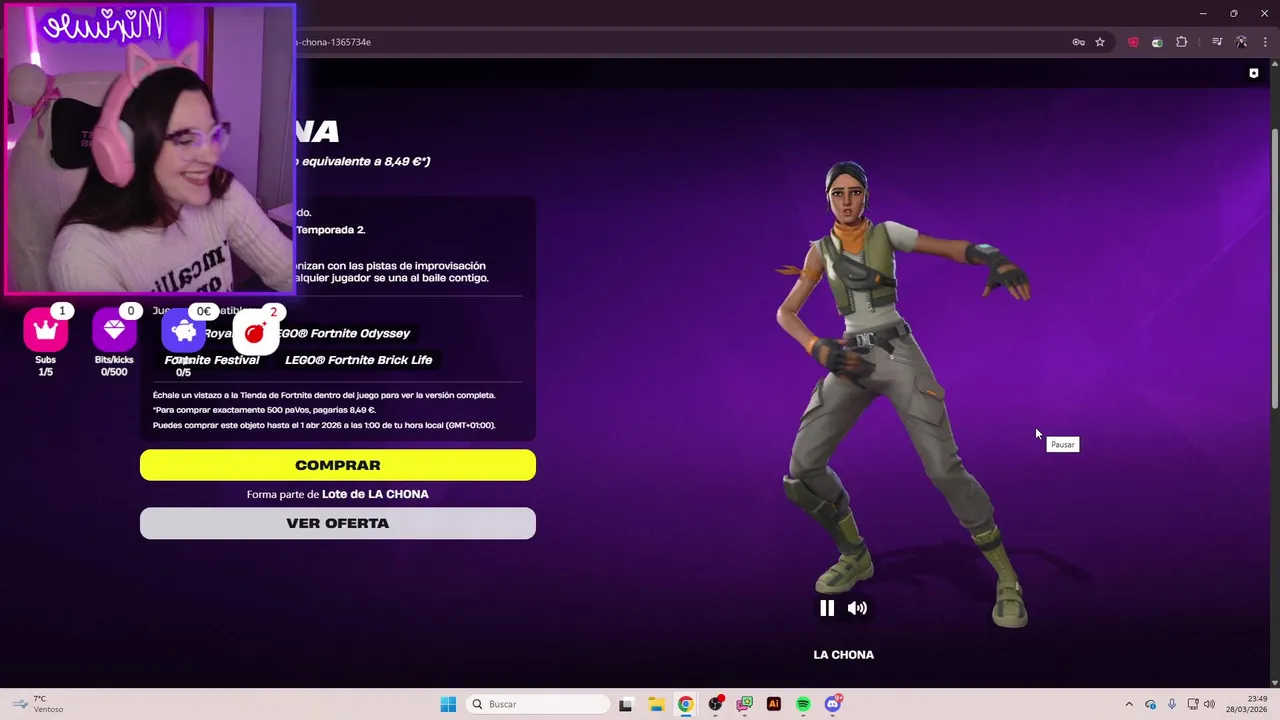Open the red extension icon in toolbar
The image size is (1280, 720).
[1133, 42]
